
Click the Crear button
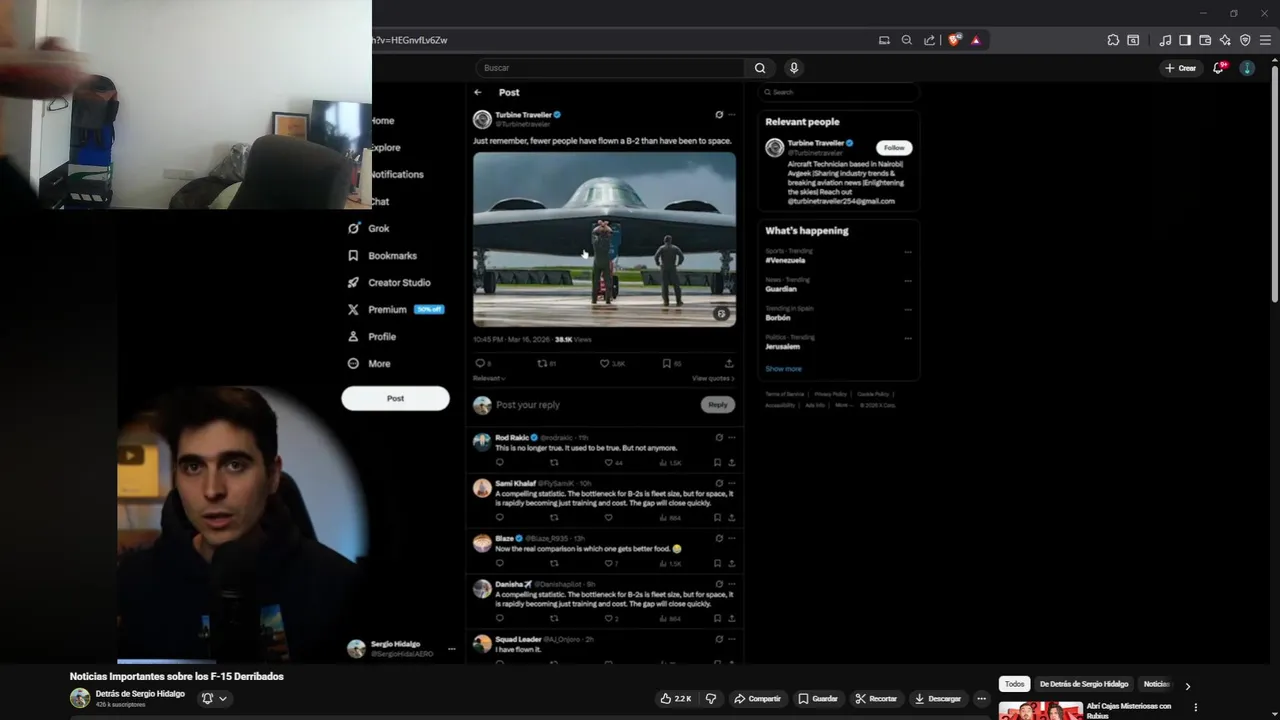pos(1181,68)
